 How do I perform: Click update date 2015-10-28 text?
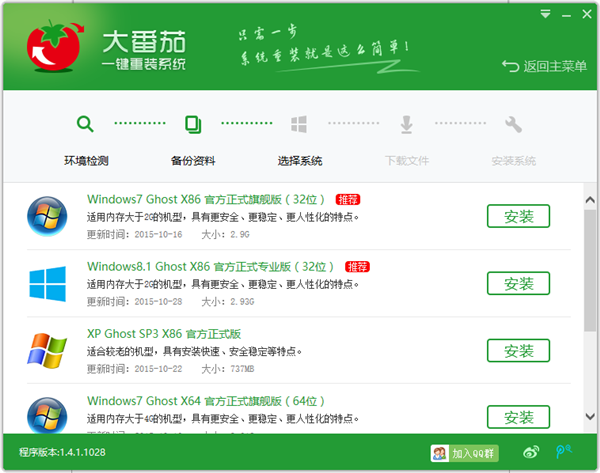tap(158, 302)
